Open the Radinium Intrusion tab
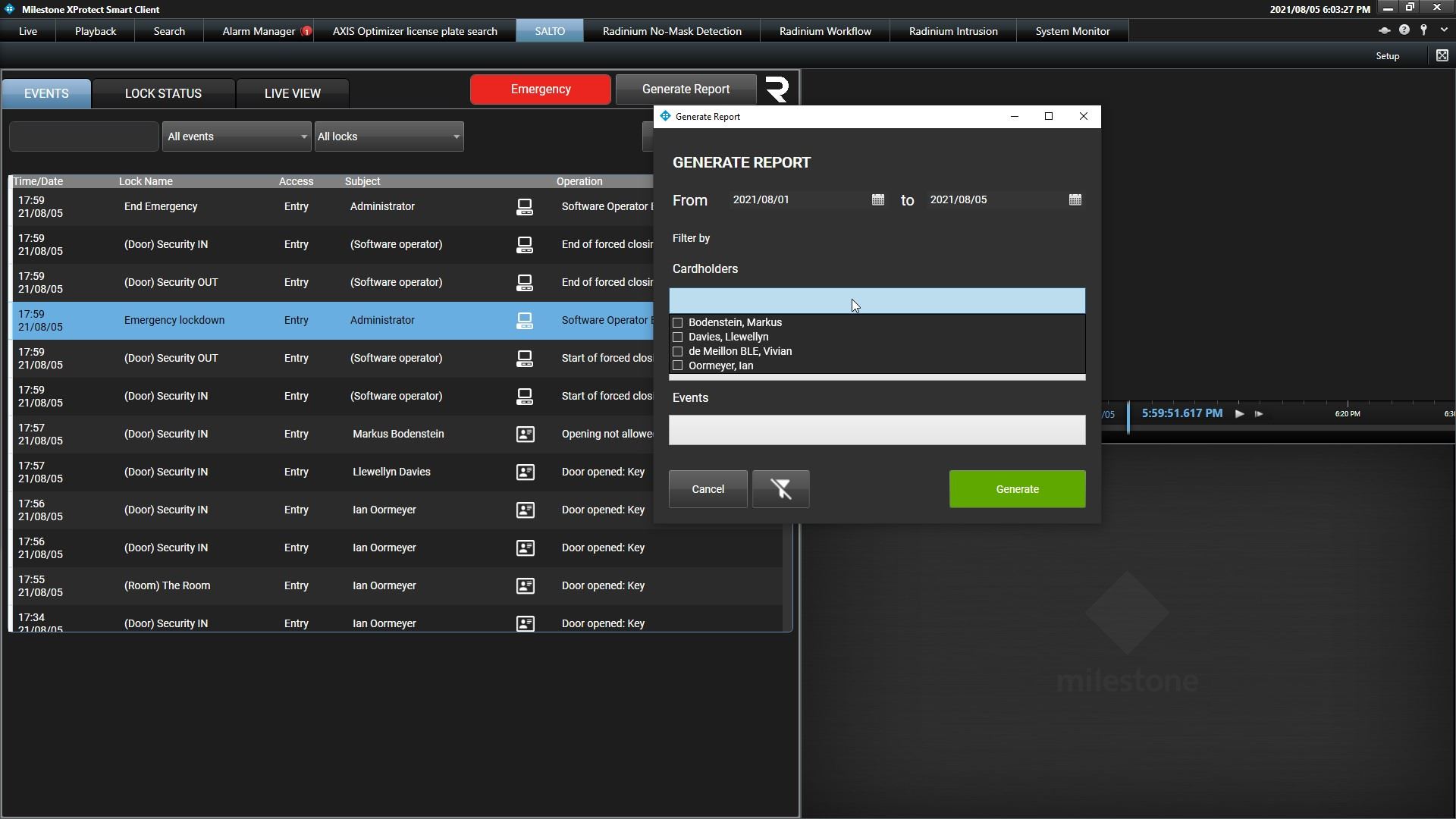Viewport: 1456px width, 819px height. [953, 31]
